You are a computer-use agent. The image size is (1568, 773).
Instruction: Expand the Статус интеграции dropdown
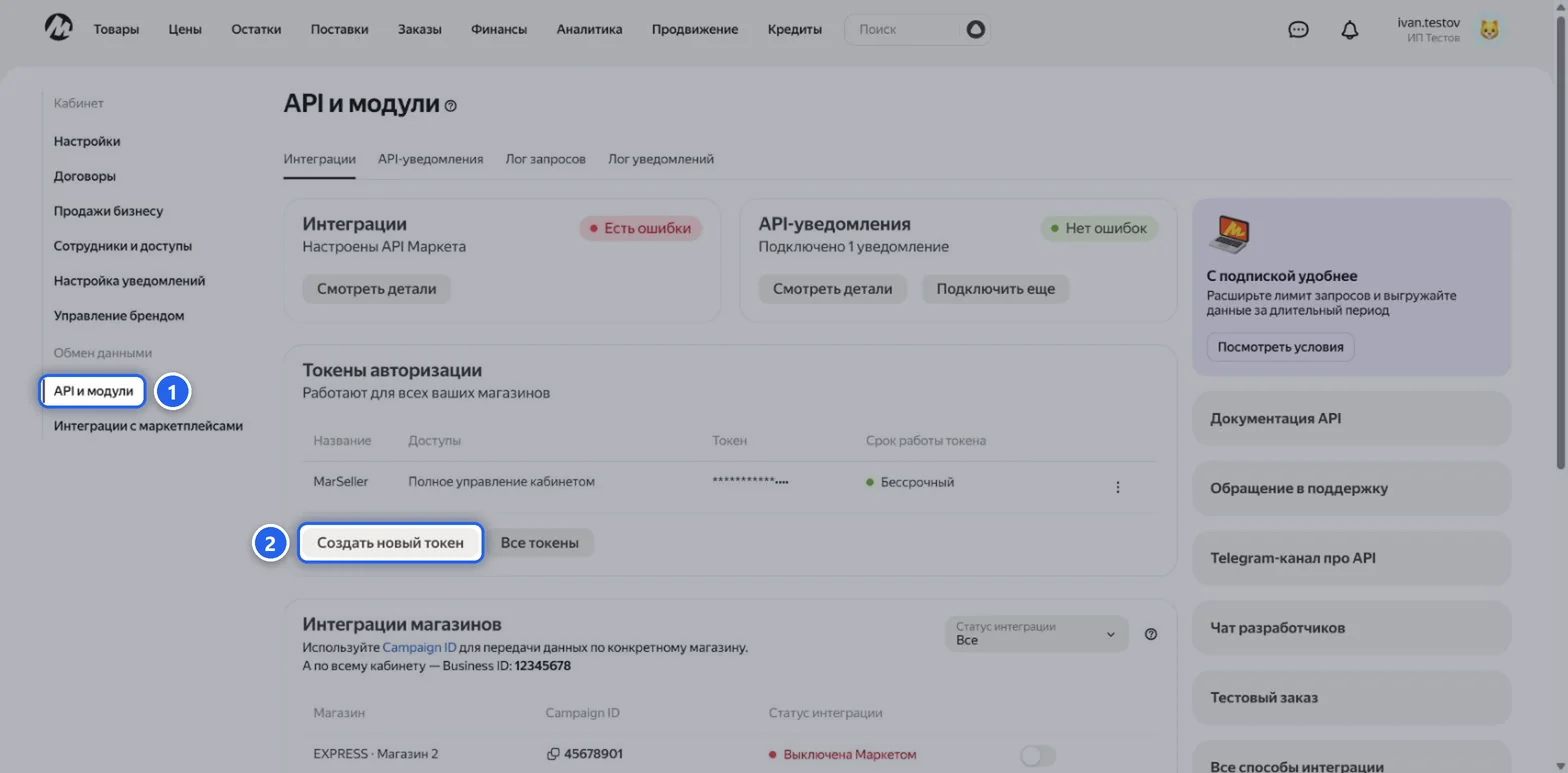pos(1036,634)
